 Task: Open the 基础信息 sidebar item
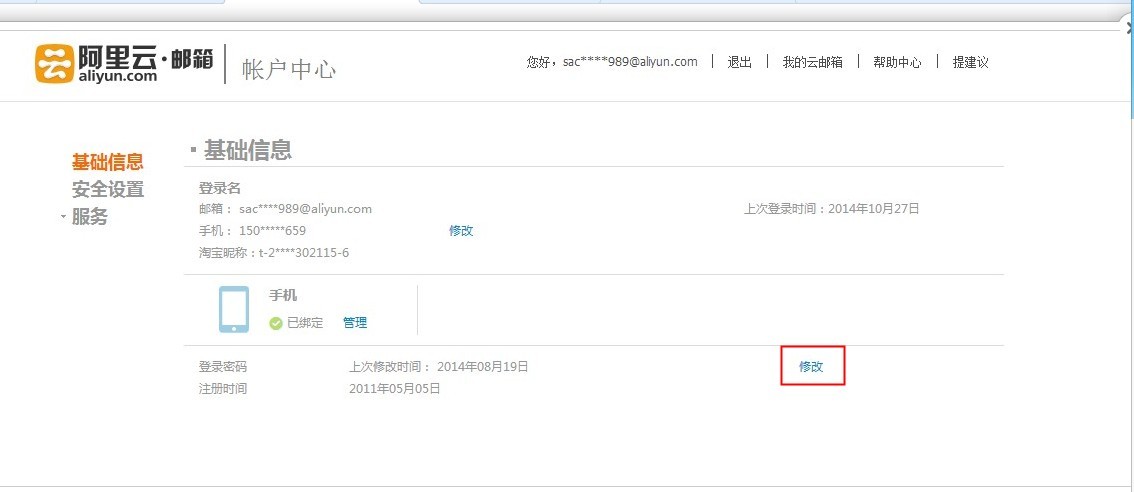pos(108,161)
